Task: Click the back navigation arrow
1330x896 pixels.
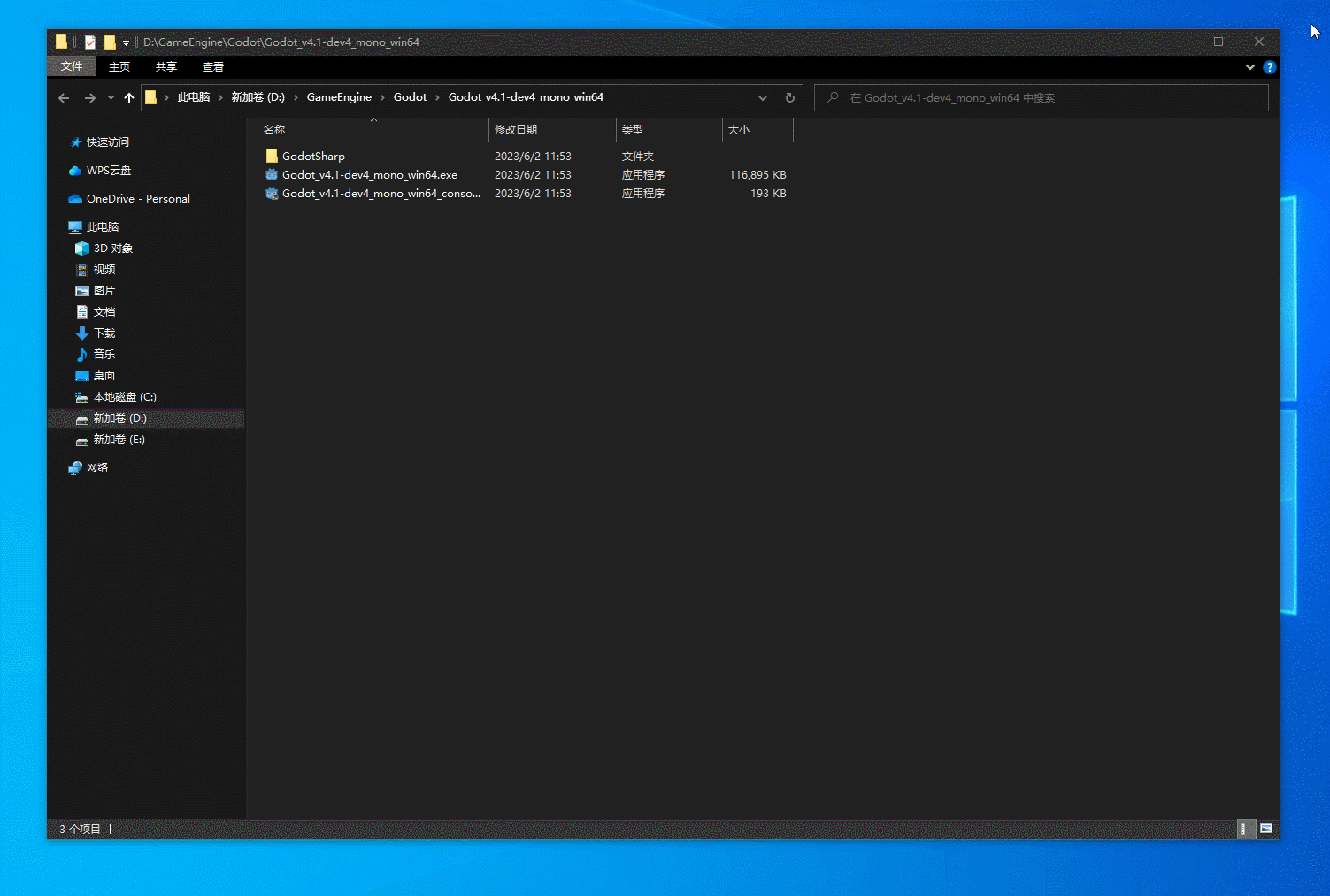Action: click(63, 97)
